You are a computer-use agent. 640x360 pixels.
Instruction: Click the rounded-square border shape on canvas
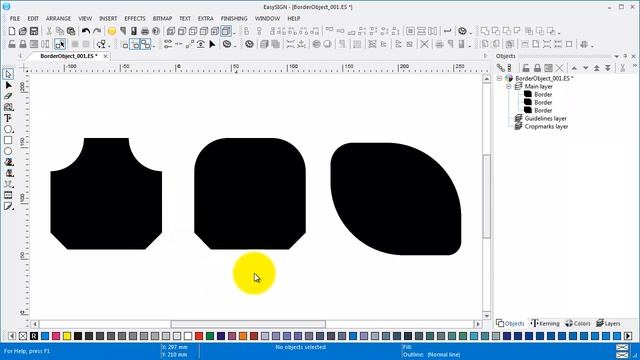(x=250, y=193)
